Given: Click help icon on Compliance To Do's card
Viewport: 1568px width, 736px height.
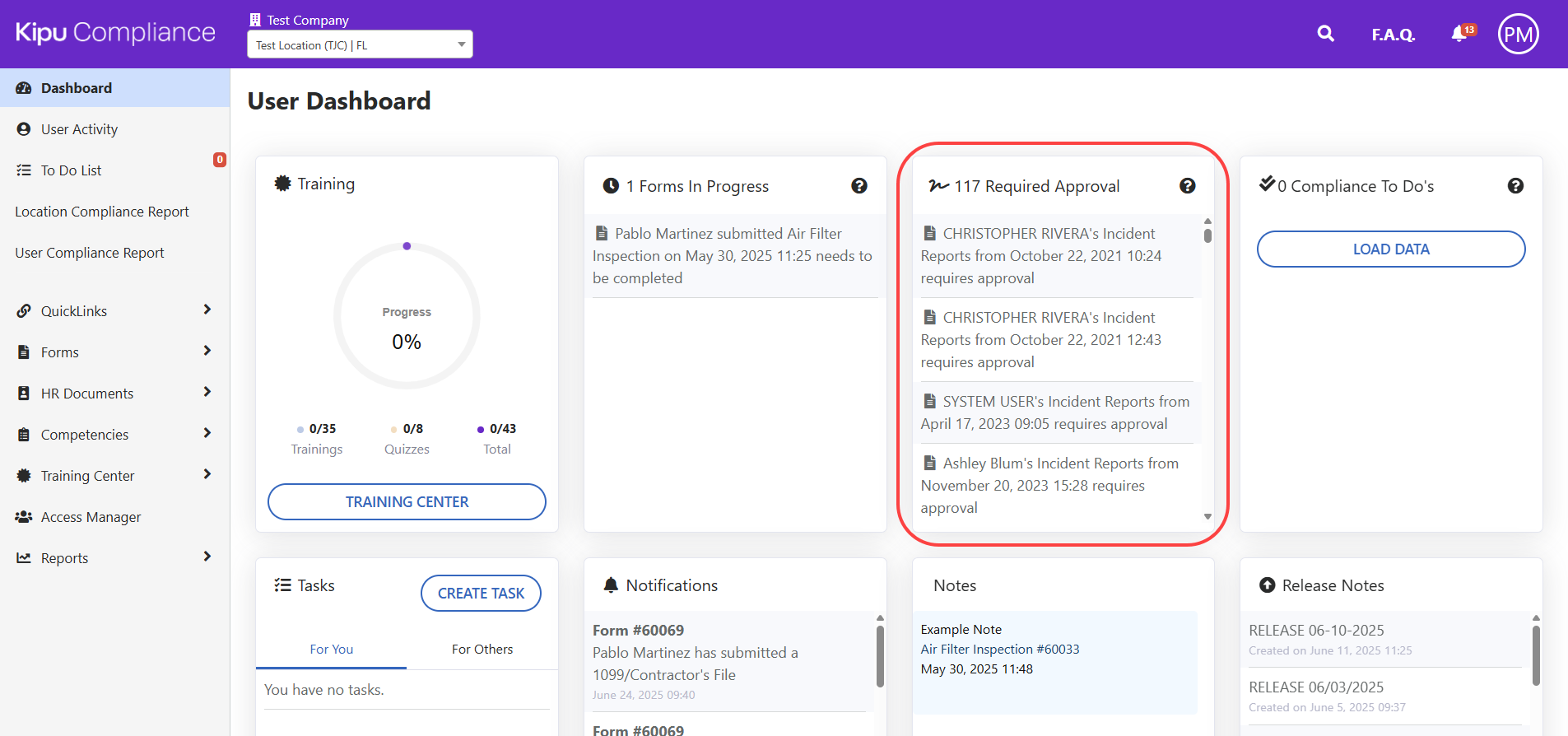Looking at the screenshot, I should point(1514,186).
